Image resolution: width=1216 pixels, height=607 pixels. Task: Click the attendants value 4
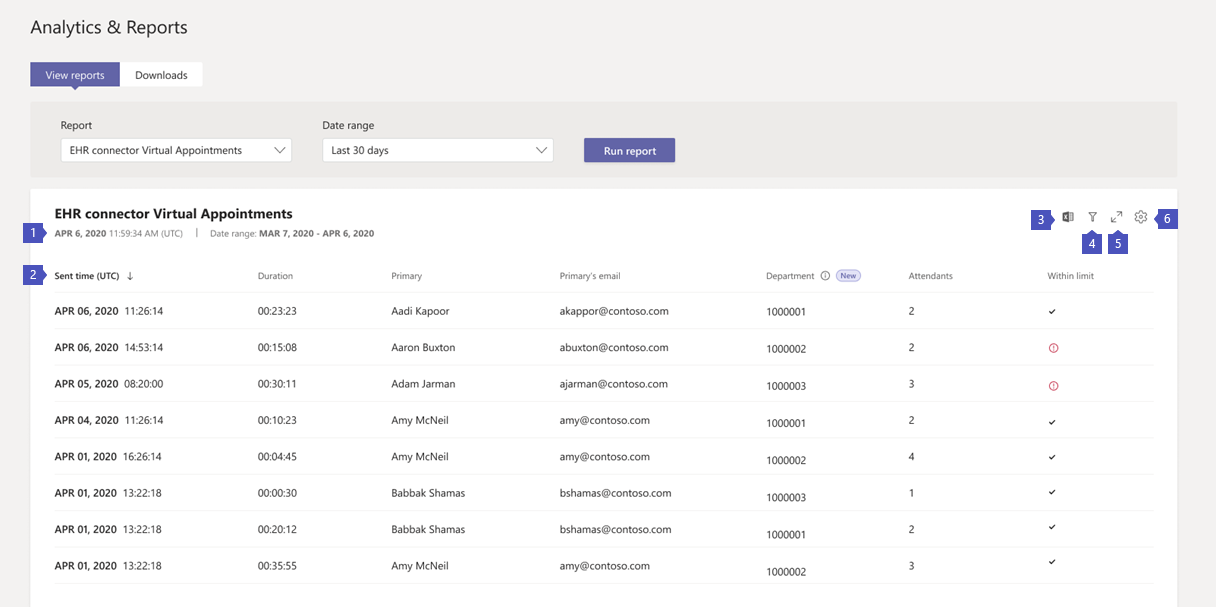pyautogui.click(x=912, y=456)
